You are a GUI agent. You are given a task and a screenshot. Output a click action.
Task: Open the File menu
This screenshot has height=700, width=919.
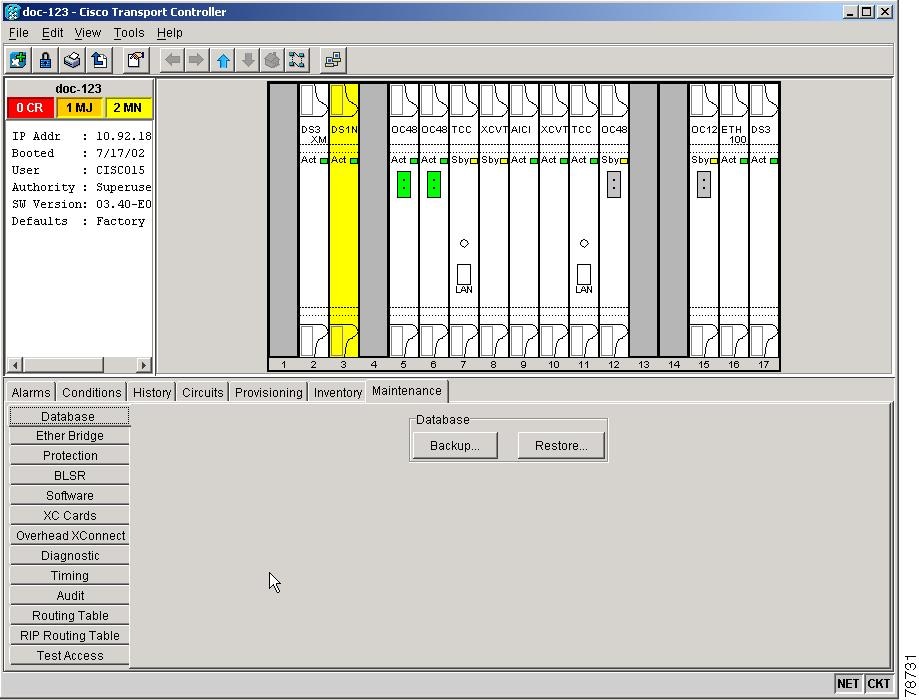(x=19, y=33)
